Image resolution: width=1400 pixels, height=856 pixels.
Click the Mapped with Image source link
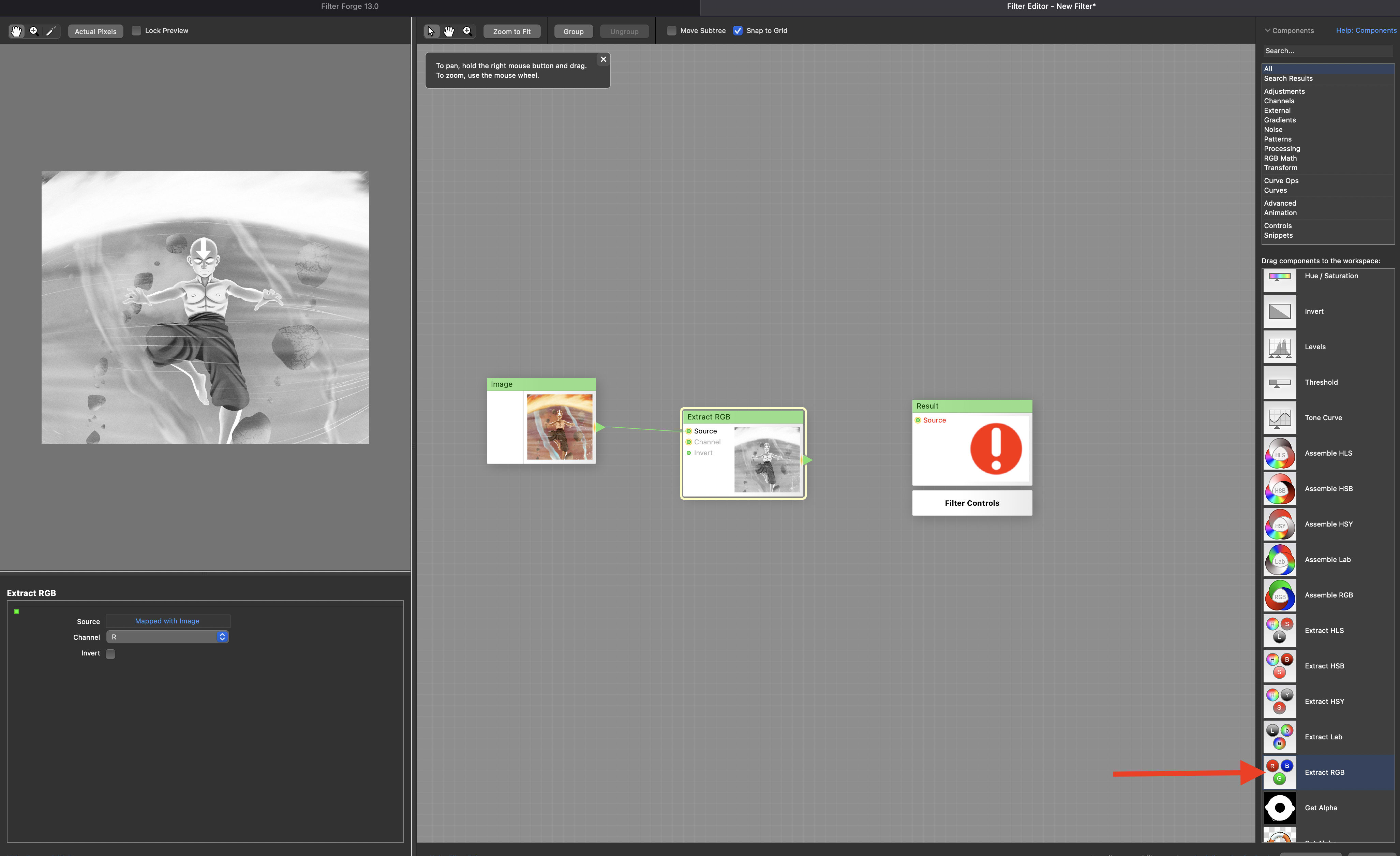coord(167,621)
